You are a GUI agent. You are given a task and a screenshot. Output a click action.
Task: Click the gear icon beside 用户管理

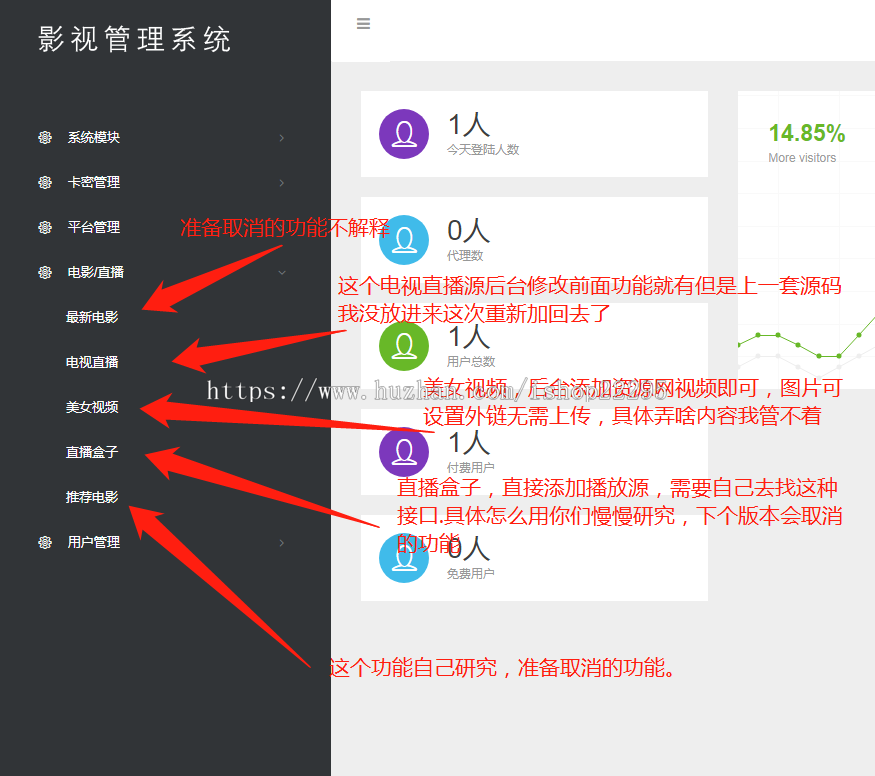pyautogui.click(x=45, y=542)
